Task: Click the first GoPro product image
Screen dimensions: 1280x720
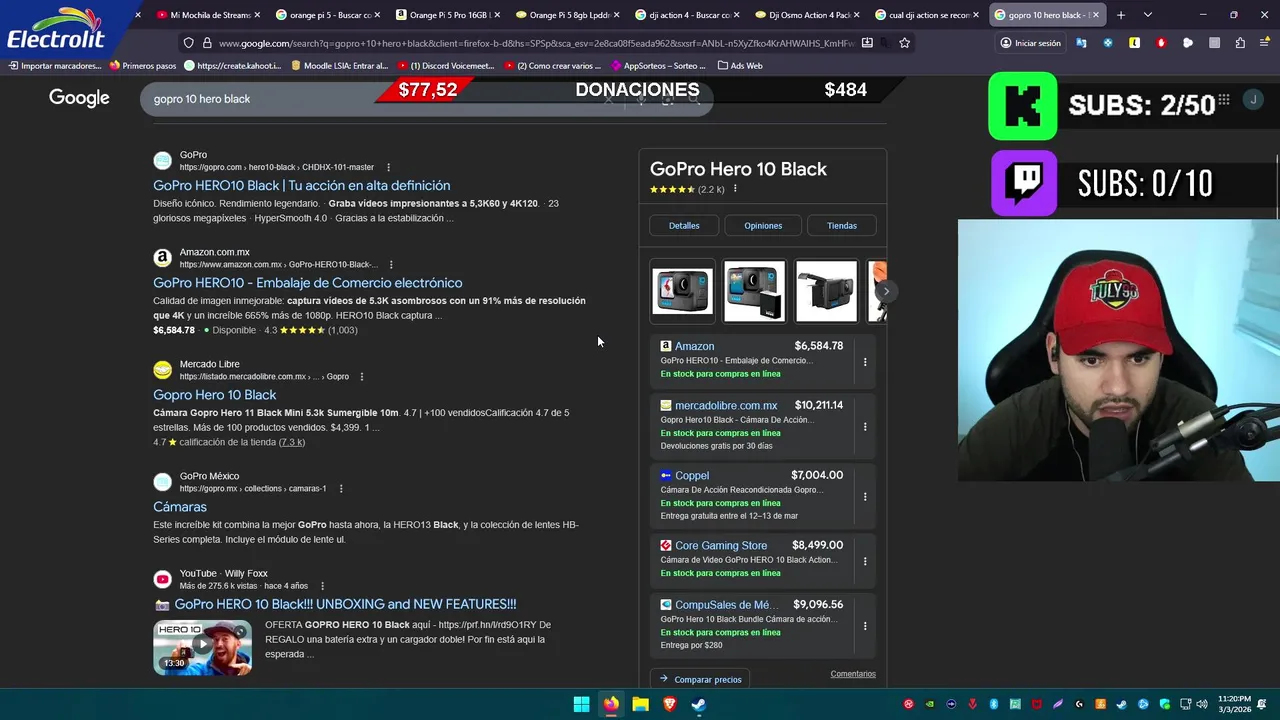Action: (x=682, y=291)
